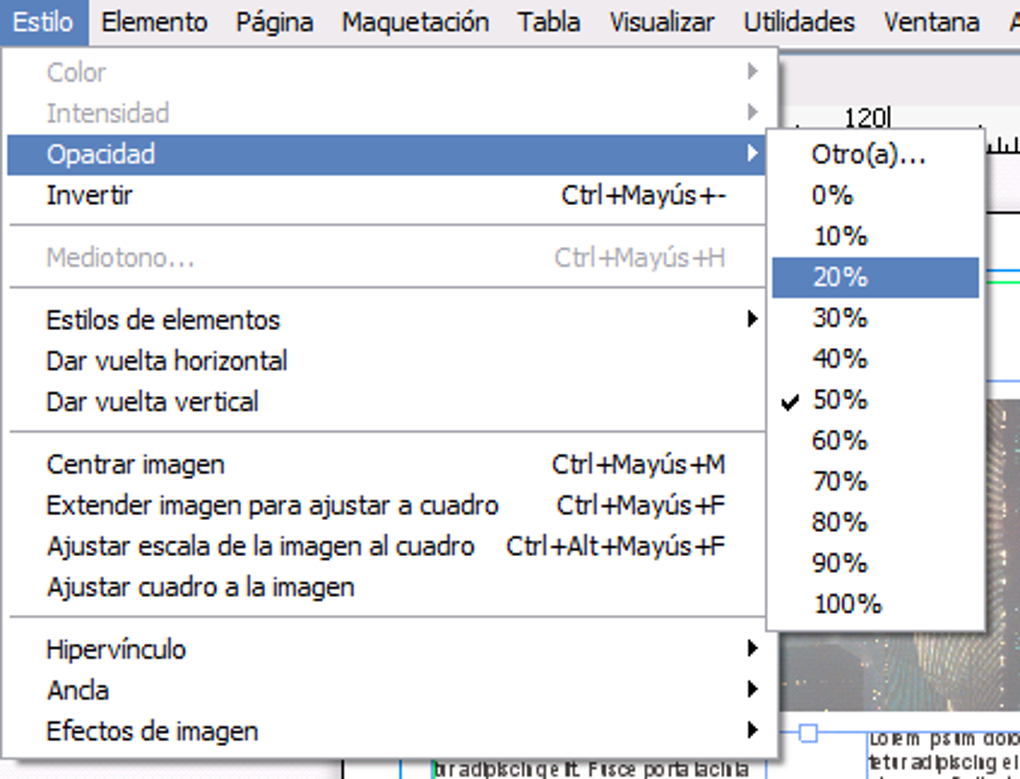
Task: Choose Otro(a)... opacity option
Action: [868, 154]
